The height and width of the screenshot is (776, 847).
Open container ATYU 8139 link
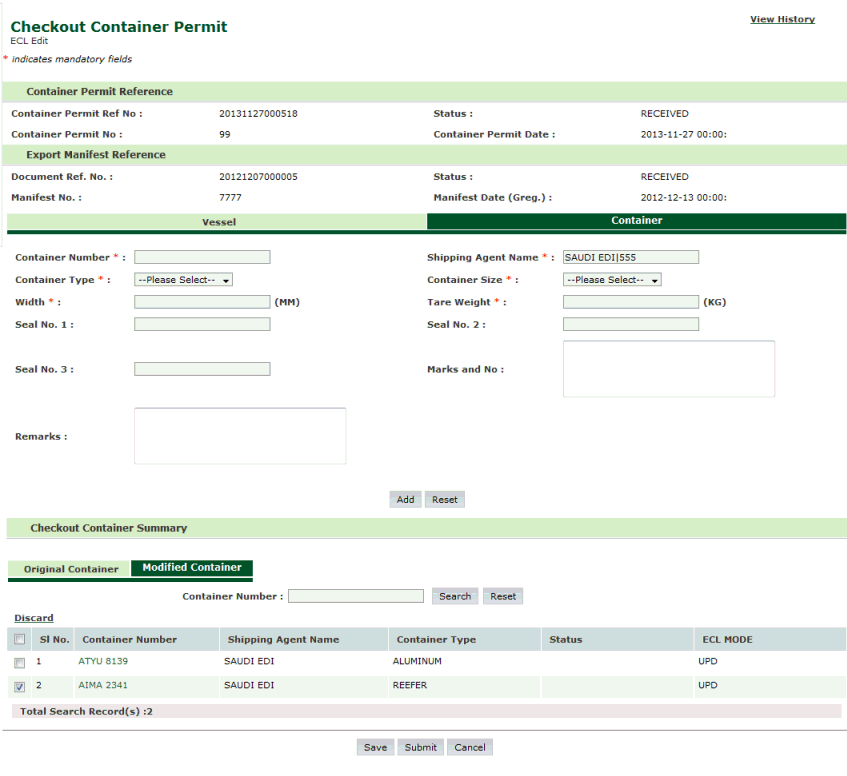pyautogui.click(x=103, y=661)
